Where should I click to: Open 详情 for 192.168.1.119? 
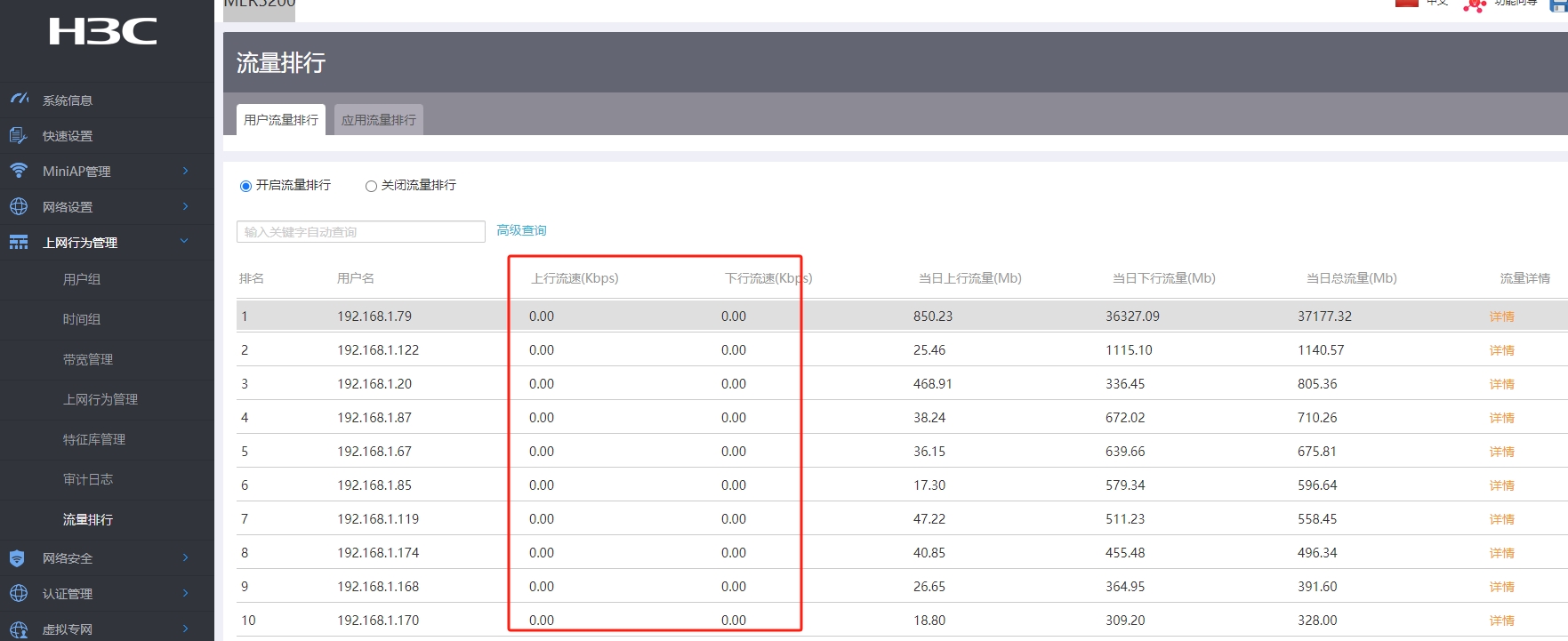pyautogui.click(x=1502, y=519)
